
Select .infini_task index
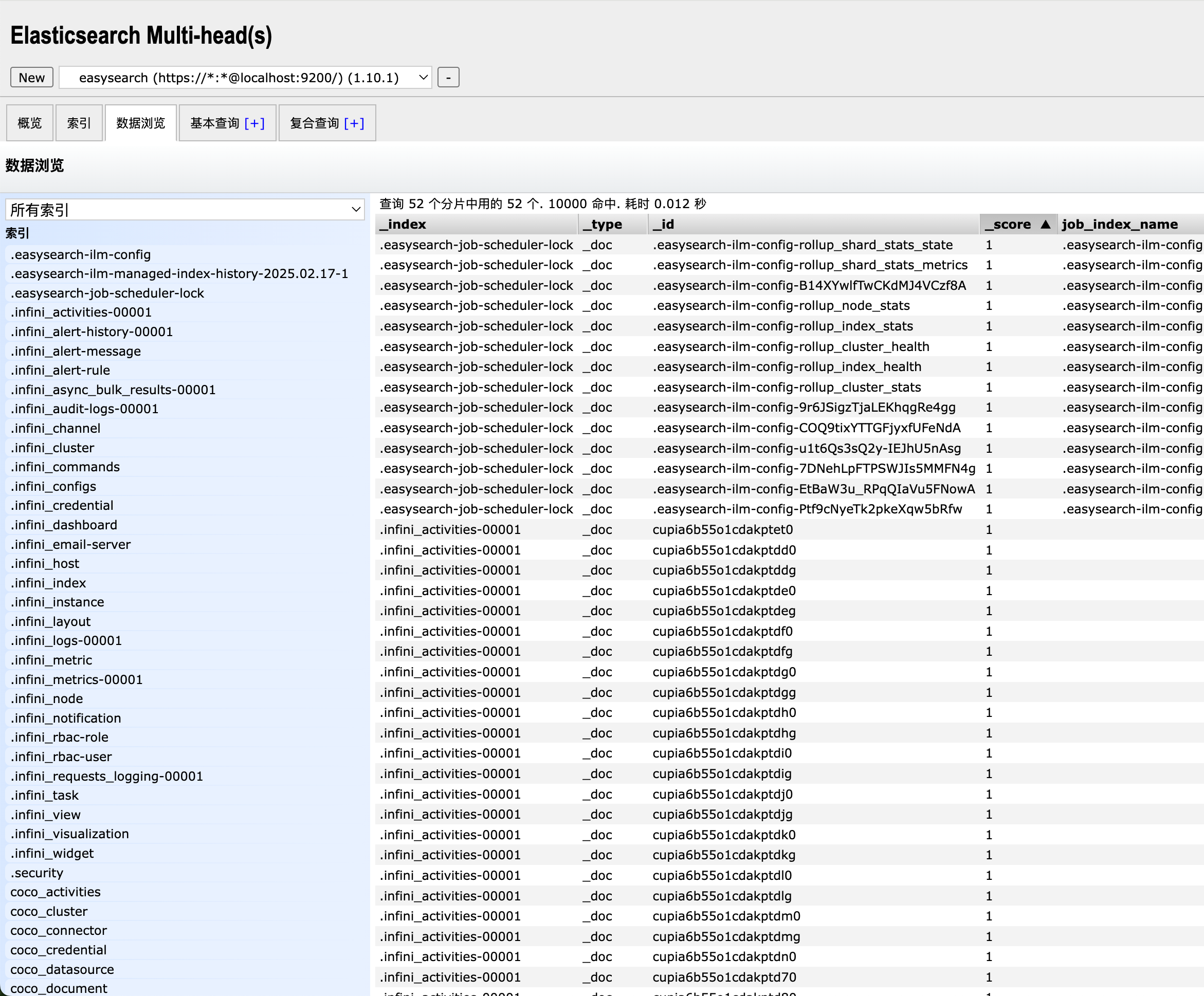(185, 796)
